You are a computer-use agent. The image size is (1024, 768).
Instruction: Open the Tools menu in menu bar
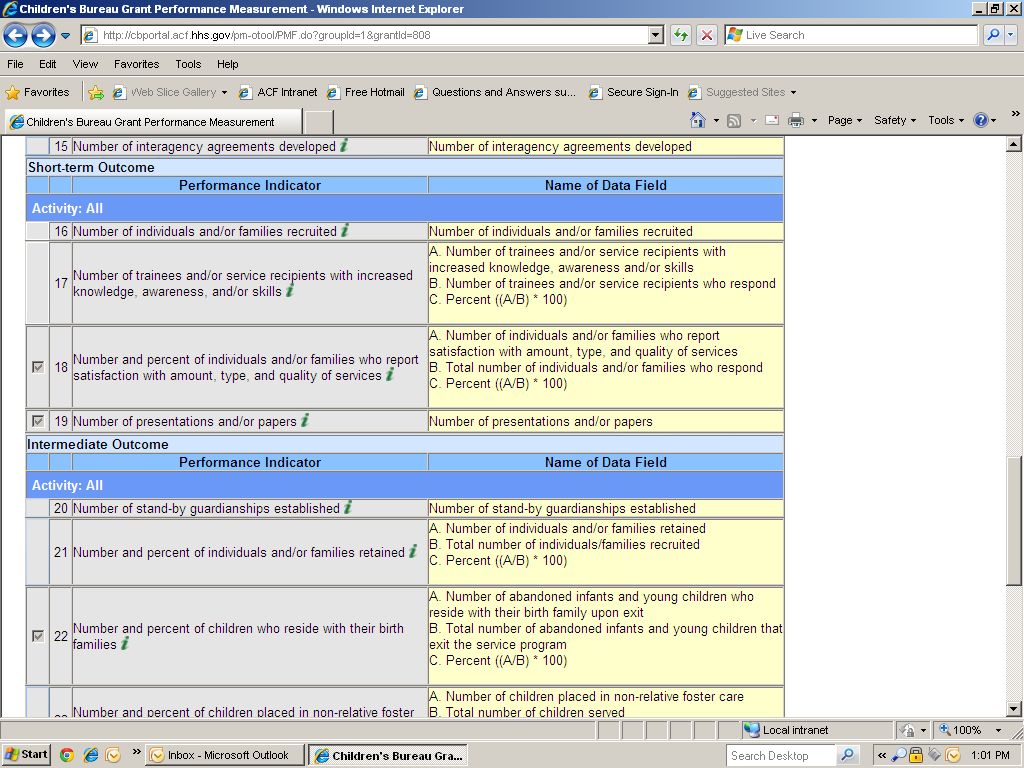tap(188, 64)
